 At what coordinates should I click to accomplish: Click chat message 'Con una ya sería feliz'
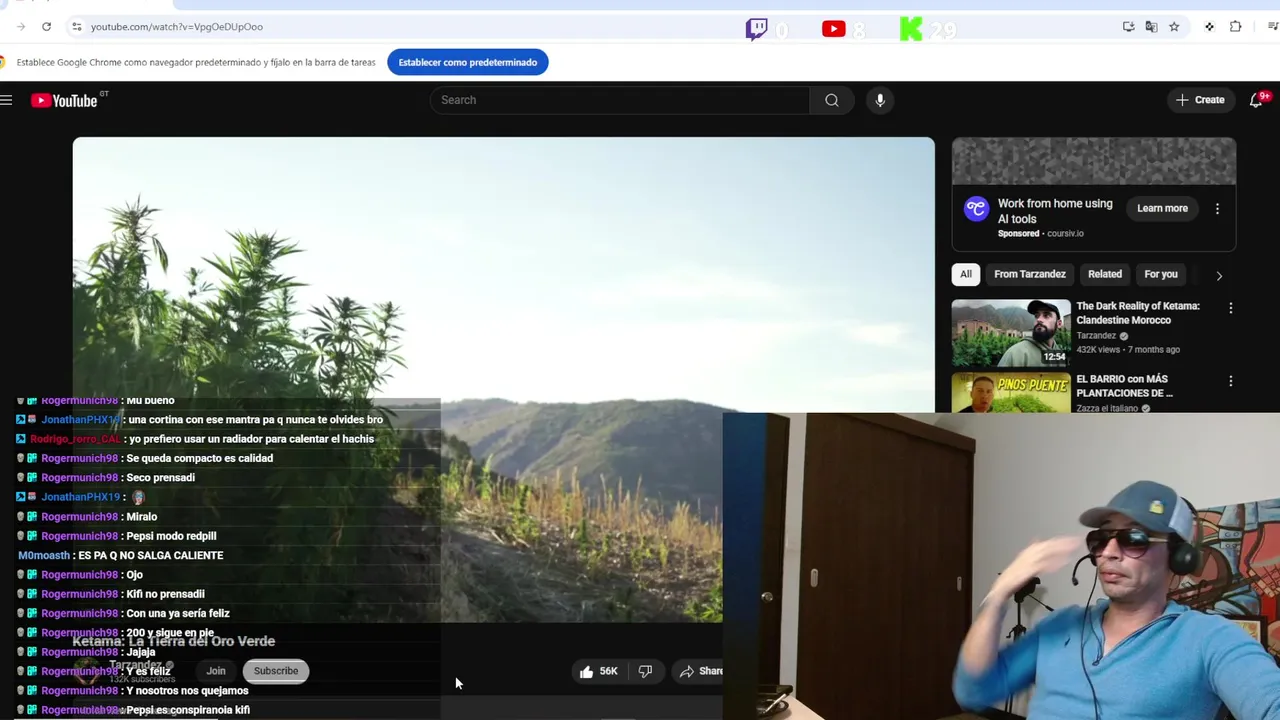(x=178, y=613)
